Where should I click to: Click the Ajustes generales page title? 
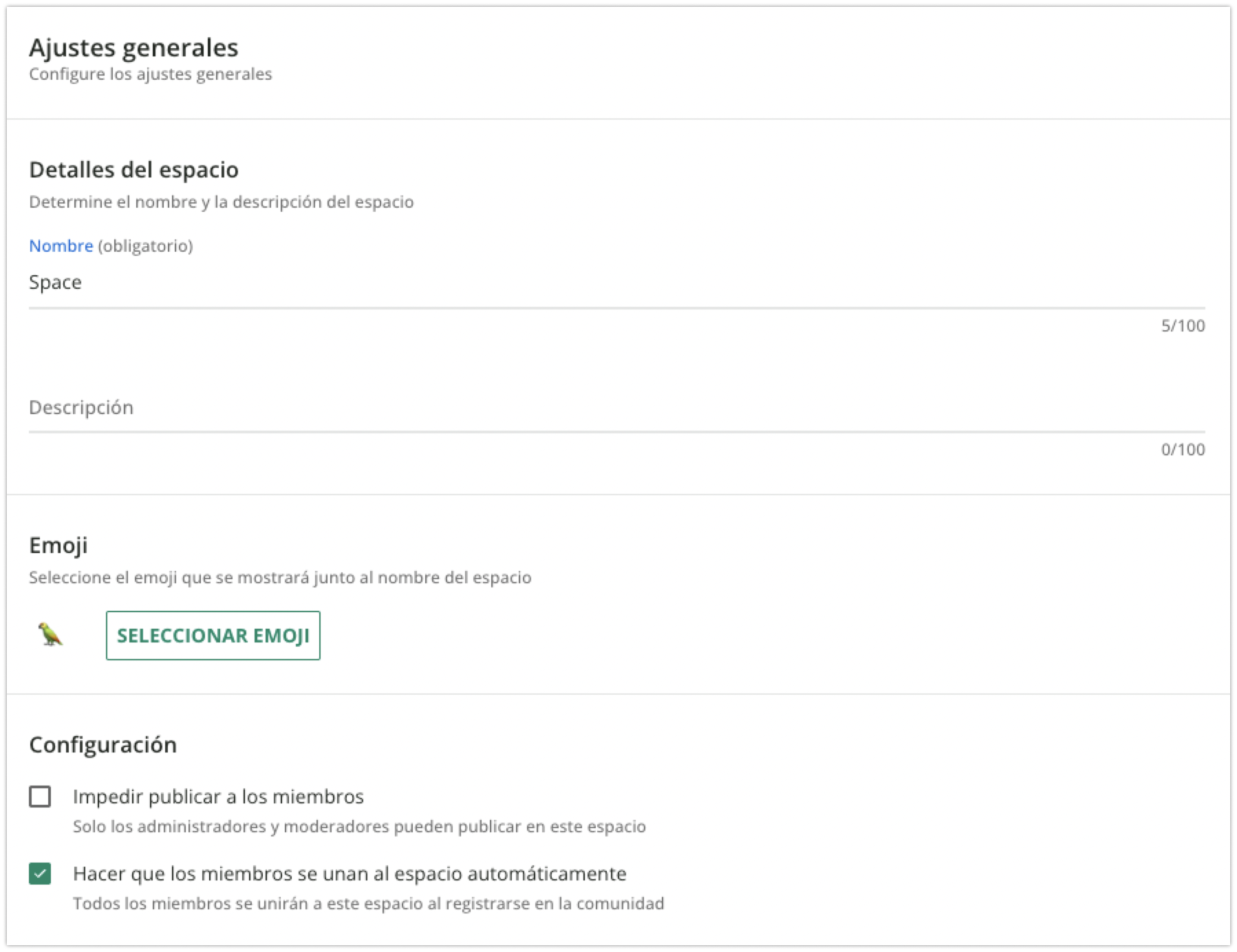pyautogui.click(x=133, y=47)
